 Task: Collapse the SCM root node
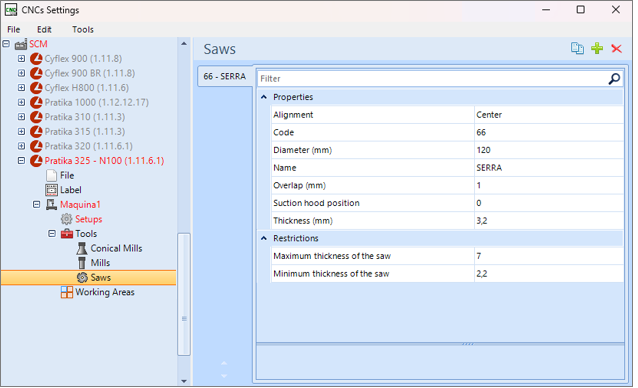coord(6,44)
